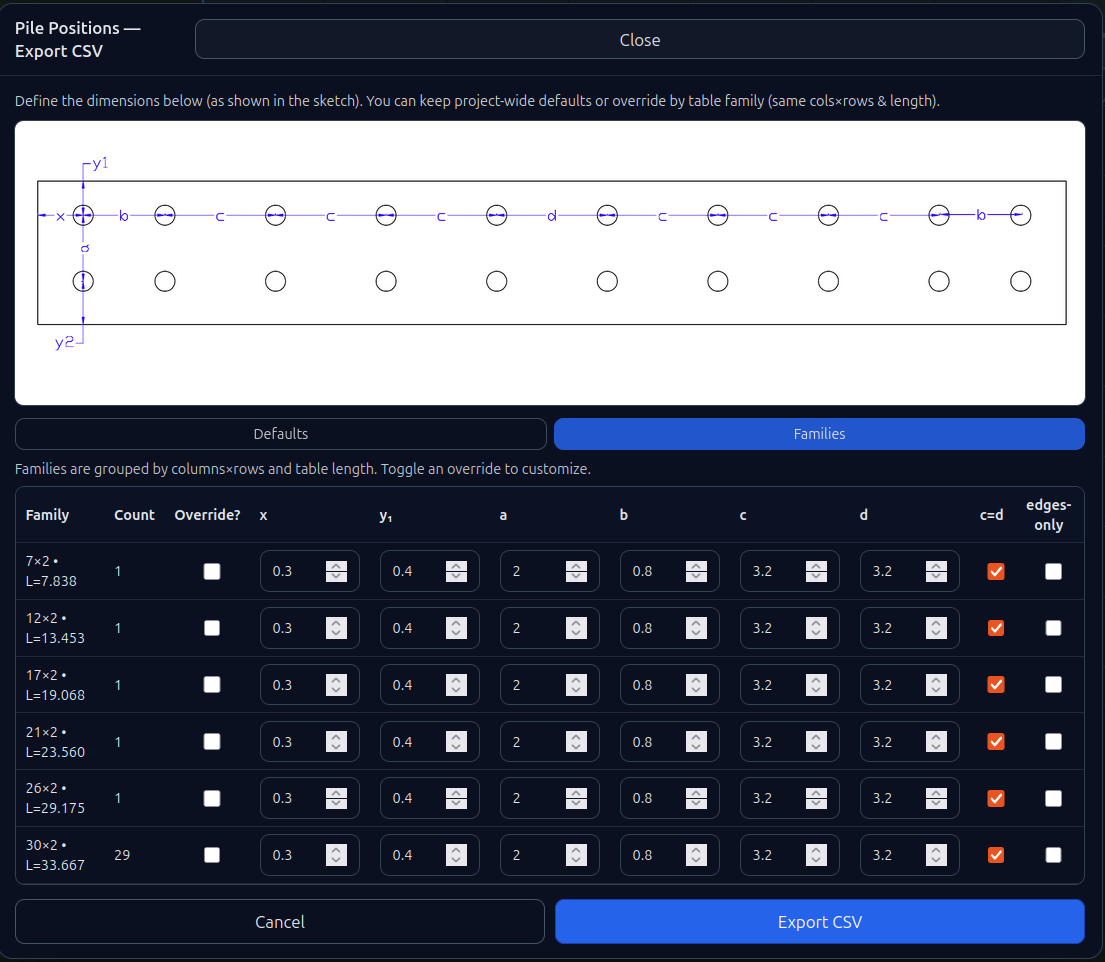Disable c=d in the 26×2 row
The image size is (1105, 962).
tap(996, 798)
